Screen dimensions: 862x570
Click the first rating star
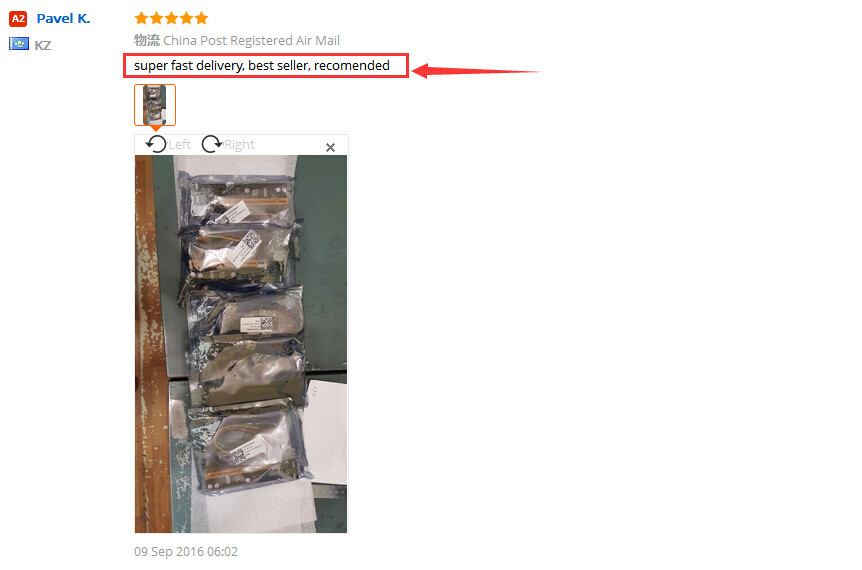(x=141, y=18)
